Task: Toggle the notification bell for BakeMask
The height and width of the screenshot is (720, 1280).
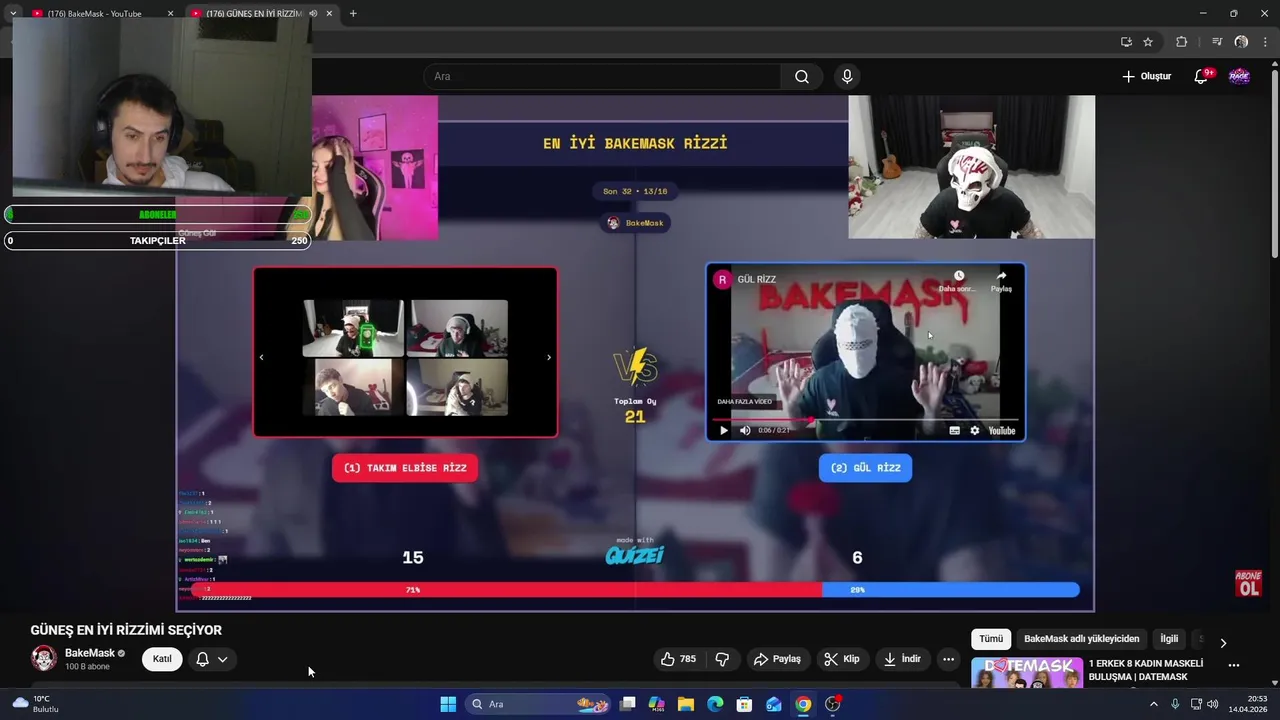Action: click(203, 659)
